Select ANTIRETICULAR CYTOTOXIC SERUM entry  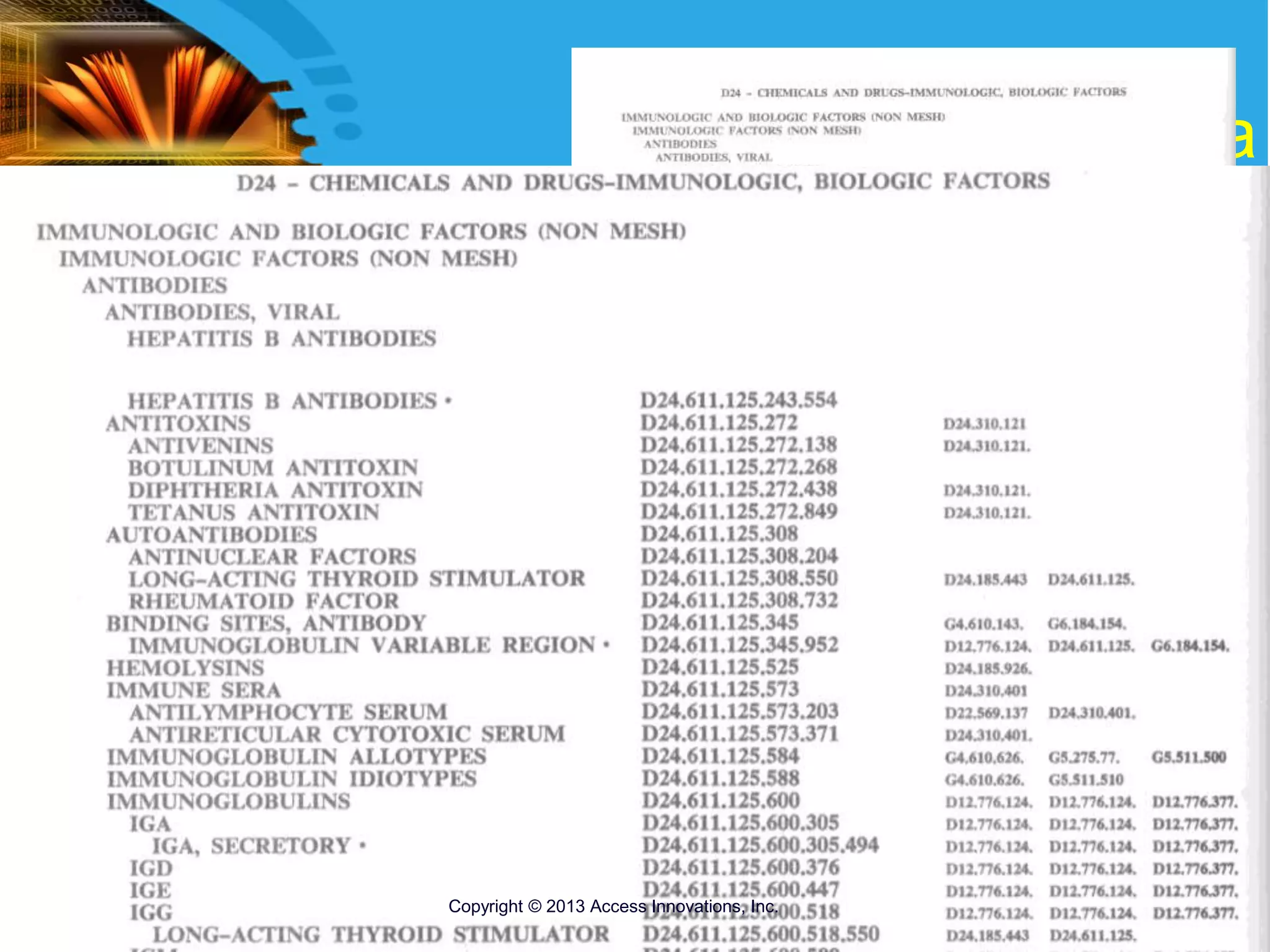coord(347,734)
